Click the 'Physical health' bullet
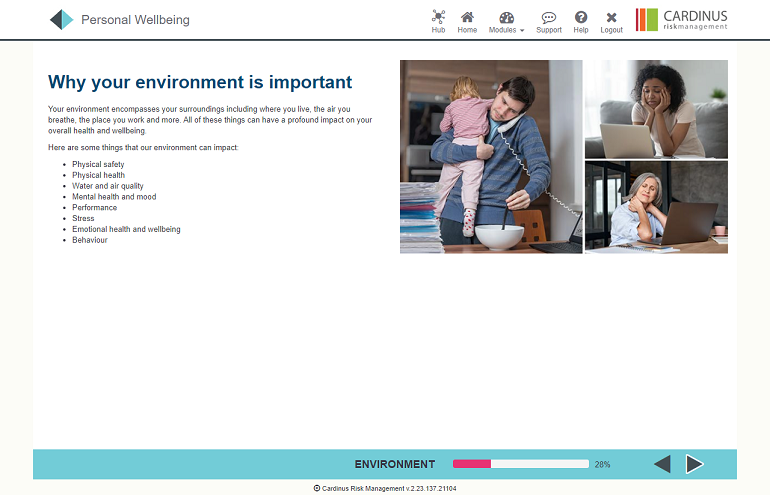This screenshot has width=770, height=495. point(99,175)
